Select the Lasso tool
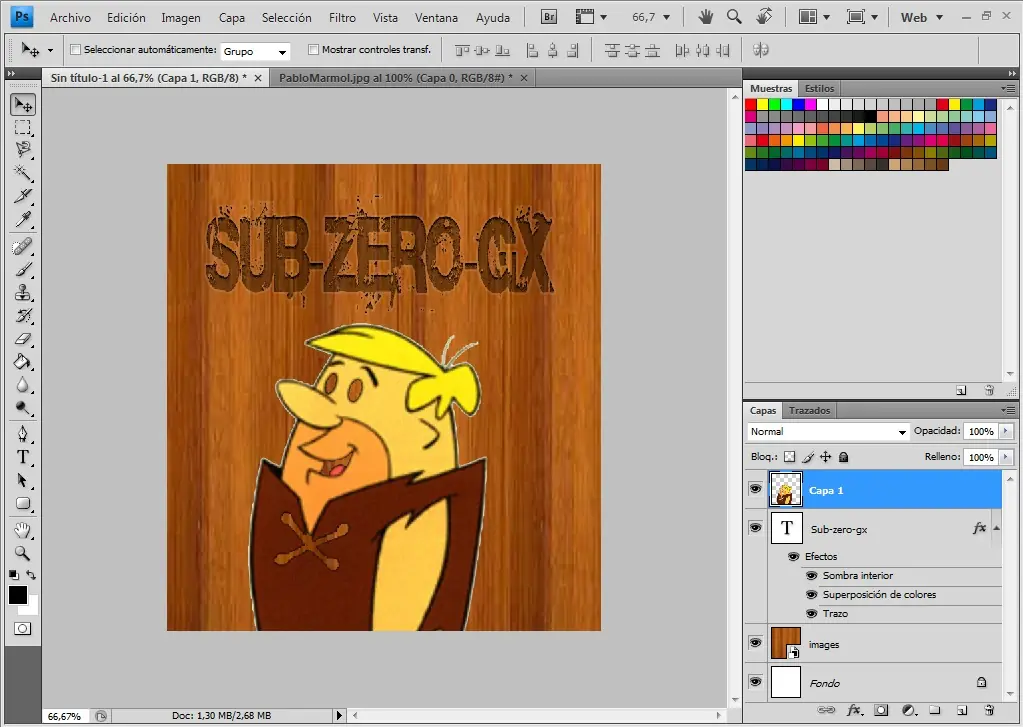Viewport: 1023px width, 727px height. click(23, 150)
